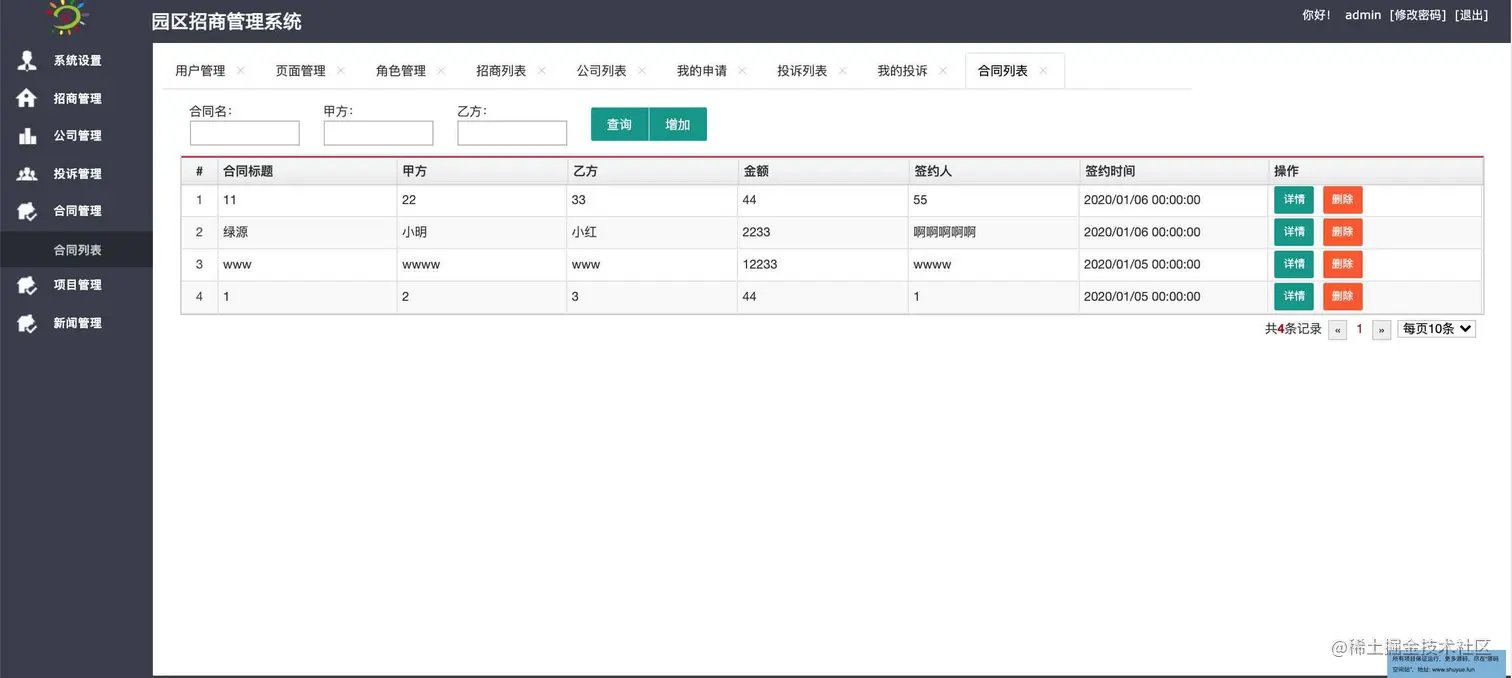Delete the www contract

point(1342,264)
